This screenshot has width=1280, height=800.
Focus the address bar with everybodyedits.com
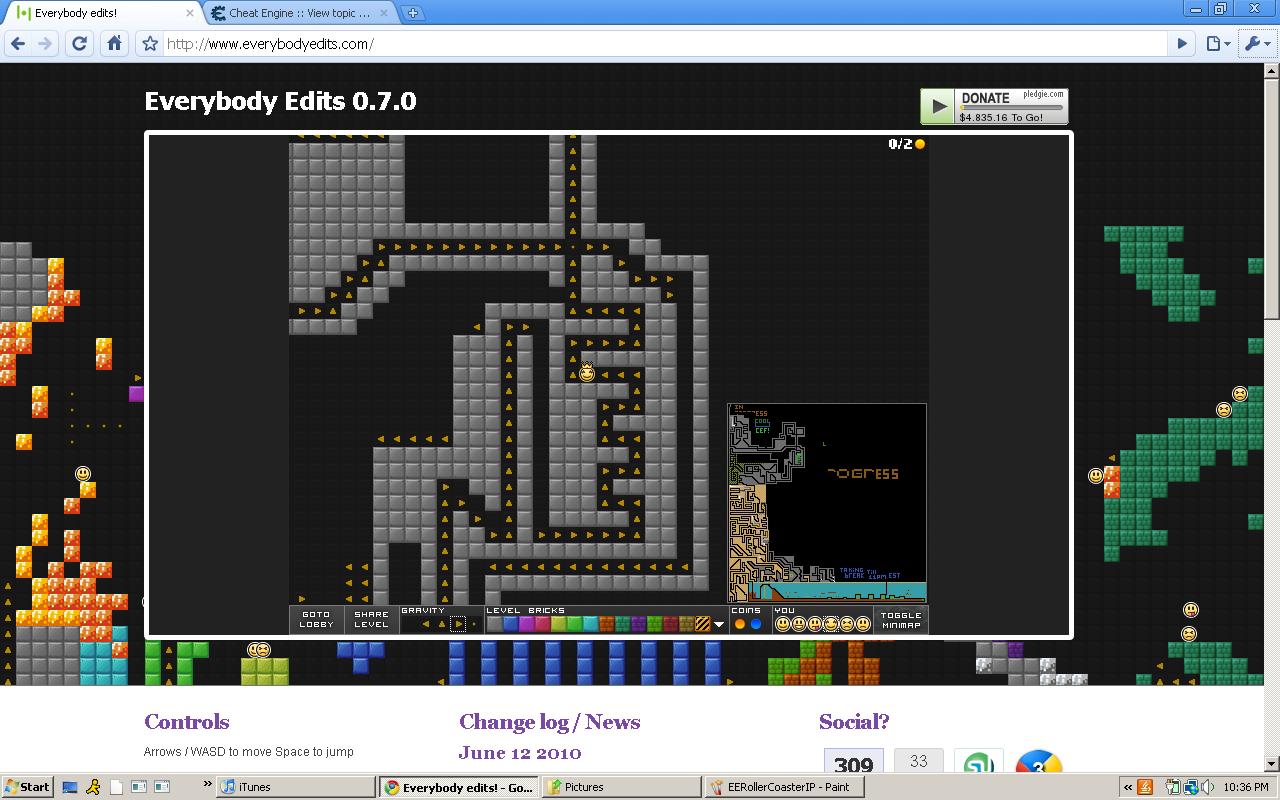pyautogui.click(x=665, y=43)
